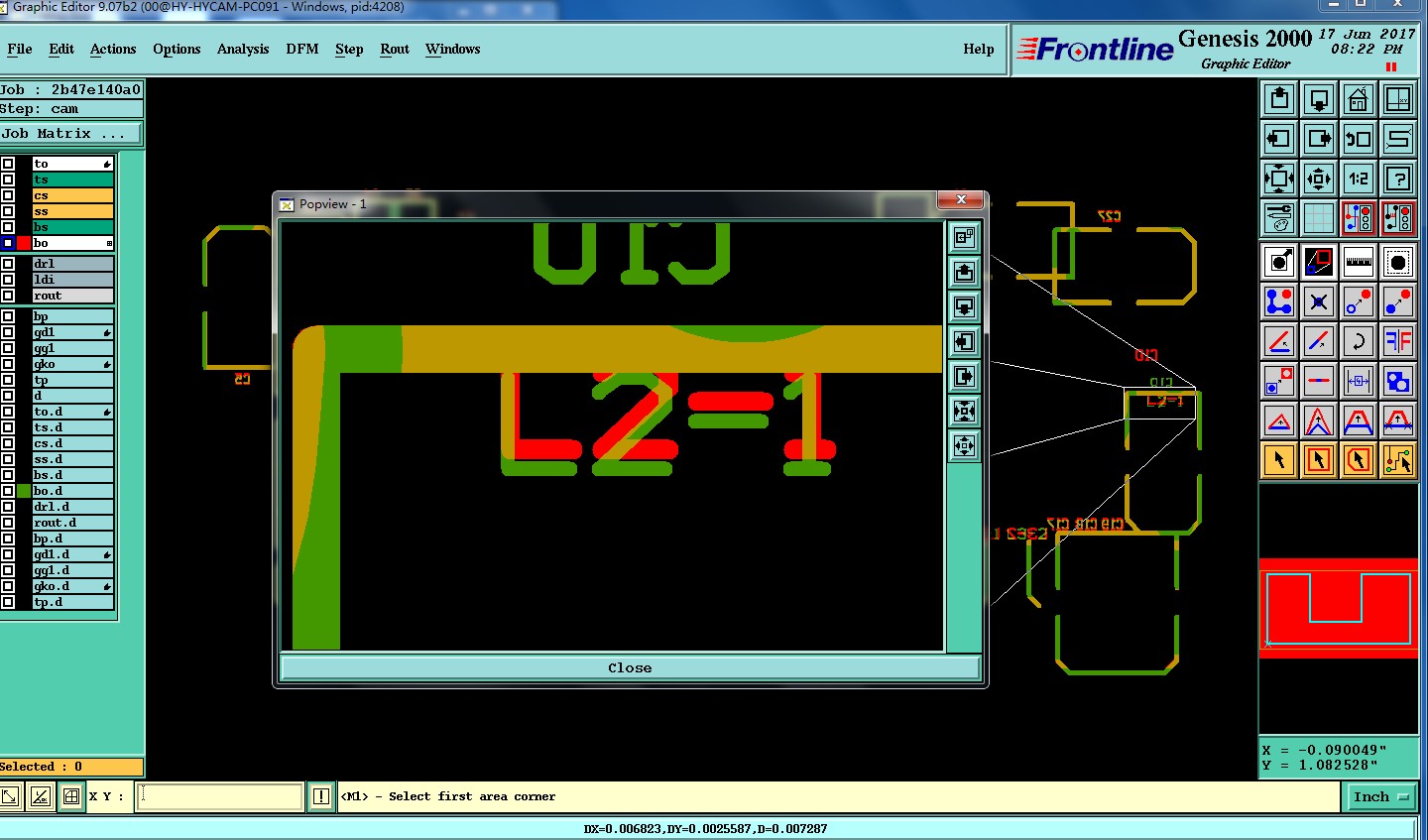Click the X Y coordinate input field

[x=220, y=796]
